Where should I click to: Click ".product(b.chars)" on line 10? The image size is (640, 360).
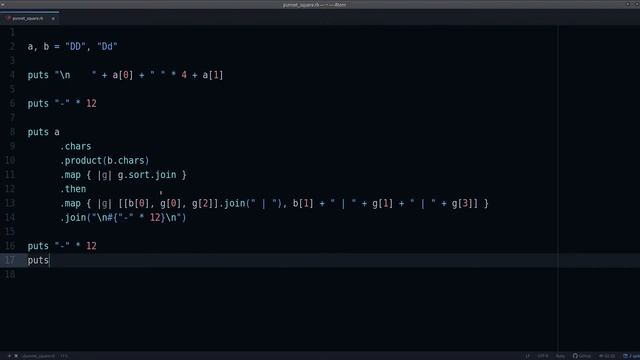pyautogui.click(x=104, y=160)
